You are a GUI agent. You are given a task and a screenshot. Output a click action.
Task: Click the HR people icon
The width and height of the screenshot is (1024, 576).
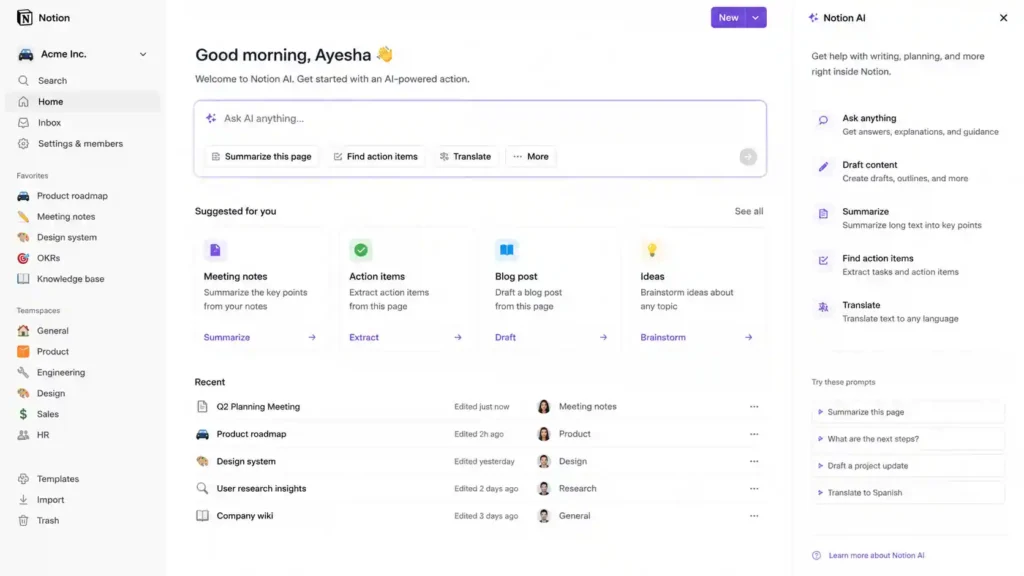point(24,435)
